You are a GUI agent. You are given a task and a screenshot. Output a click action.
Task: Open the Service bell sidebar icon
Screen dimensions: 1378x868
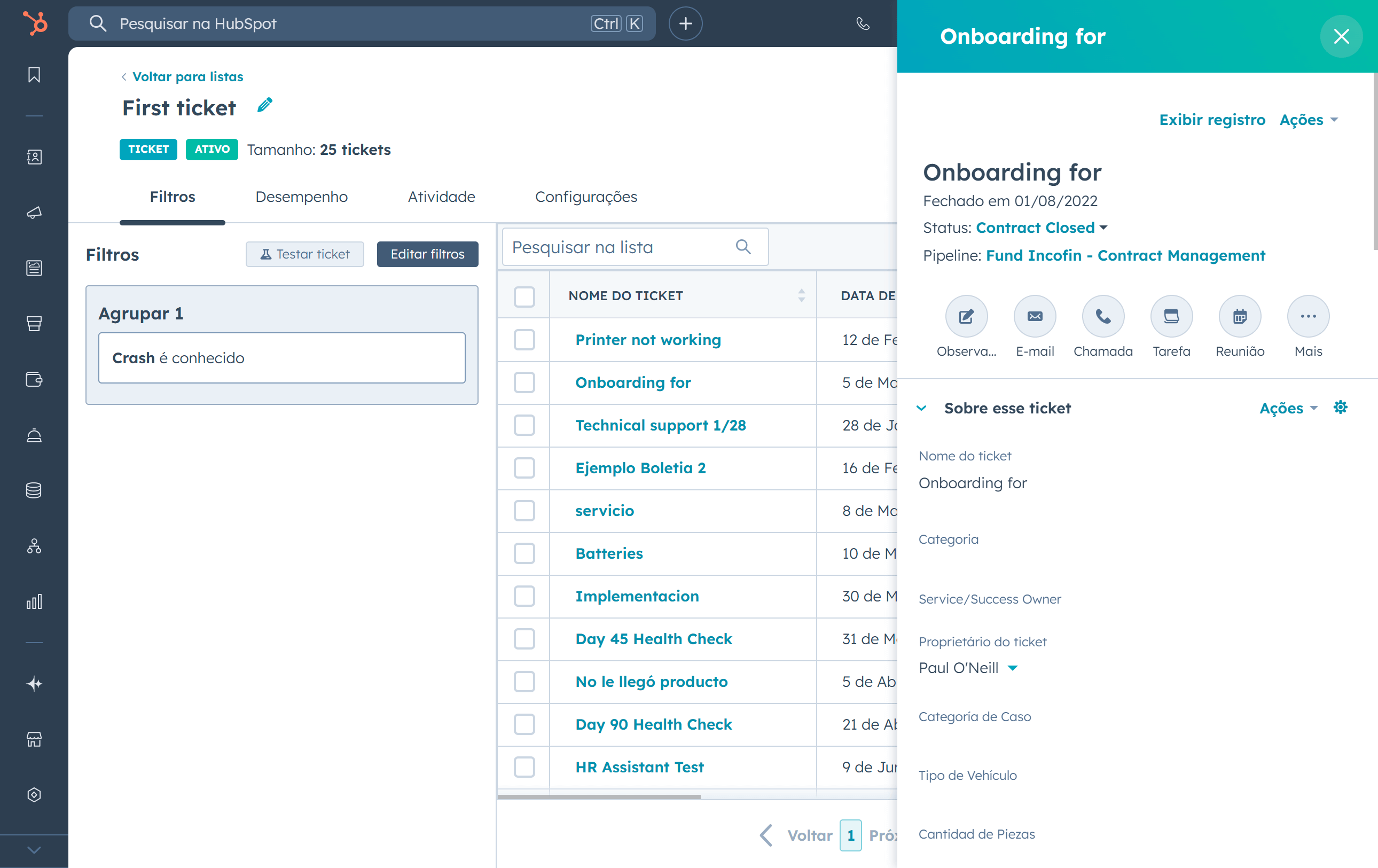click(x=34, y=435)
